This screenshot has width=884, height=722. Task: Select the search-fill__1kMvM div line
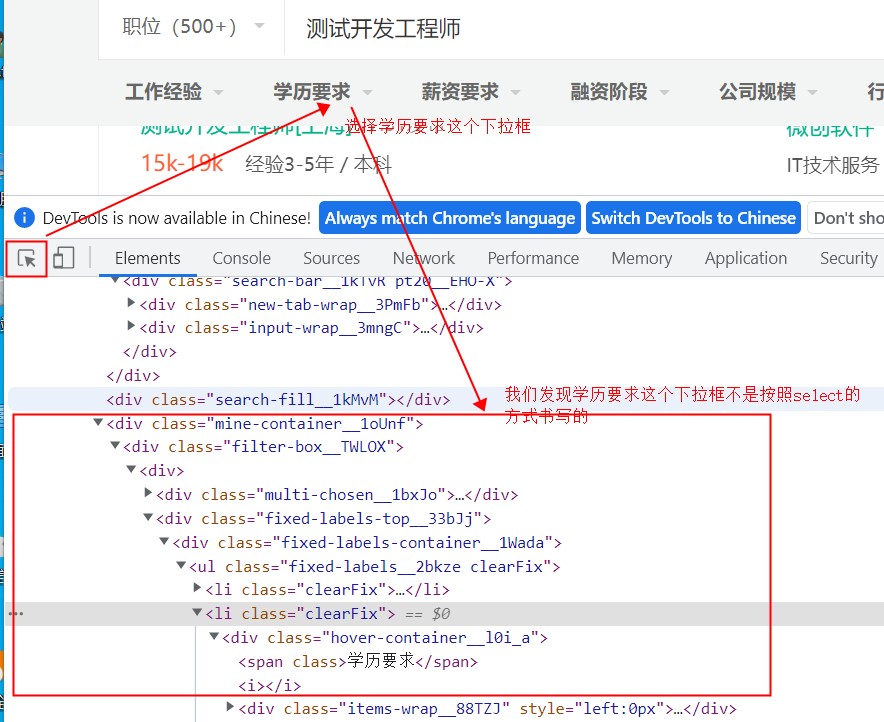click(x=278, y=400)
